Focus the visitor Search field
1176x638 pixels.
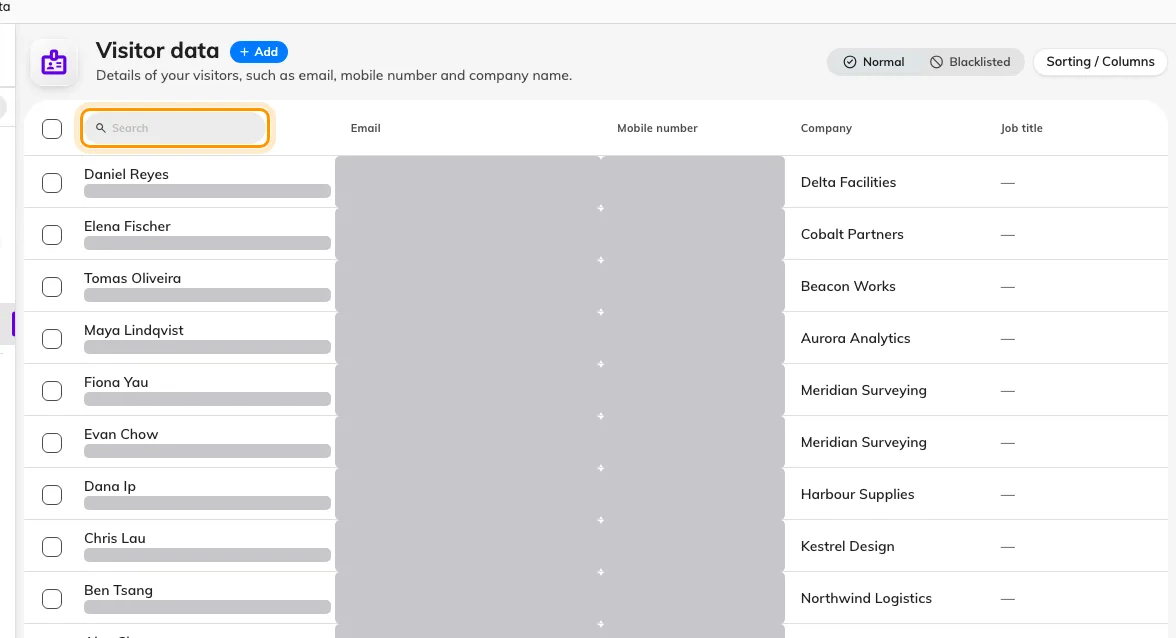175,128
